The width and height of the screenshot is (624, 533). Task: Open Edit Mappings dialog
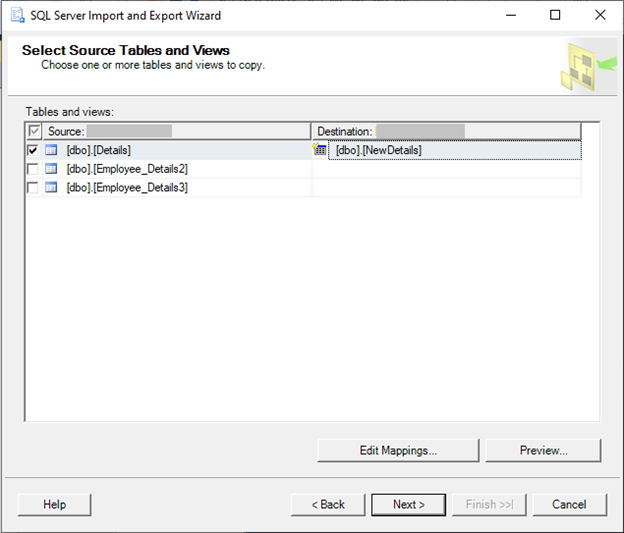[x=398, y=450]
